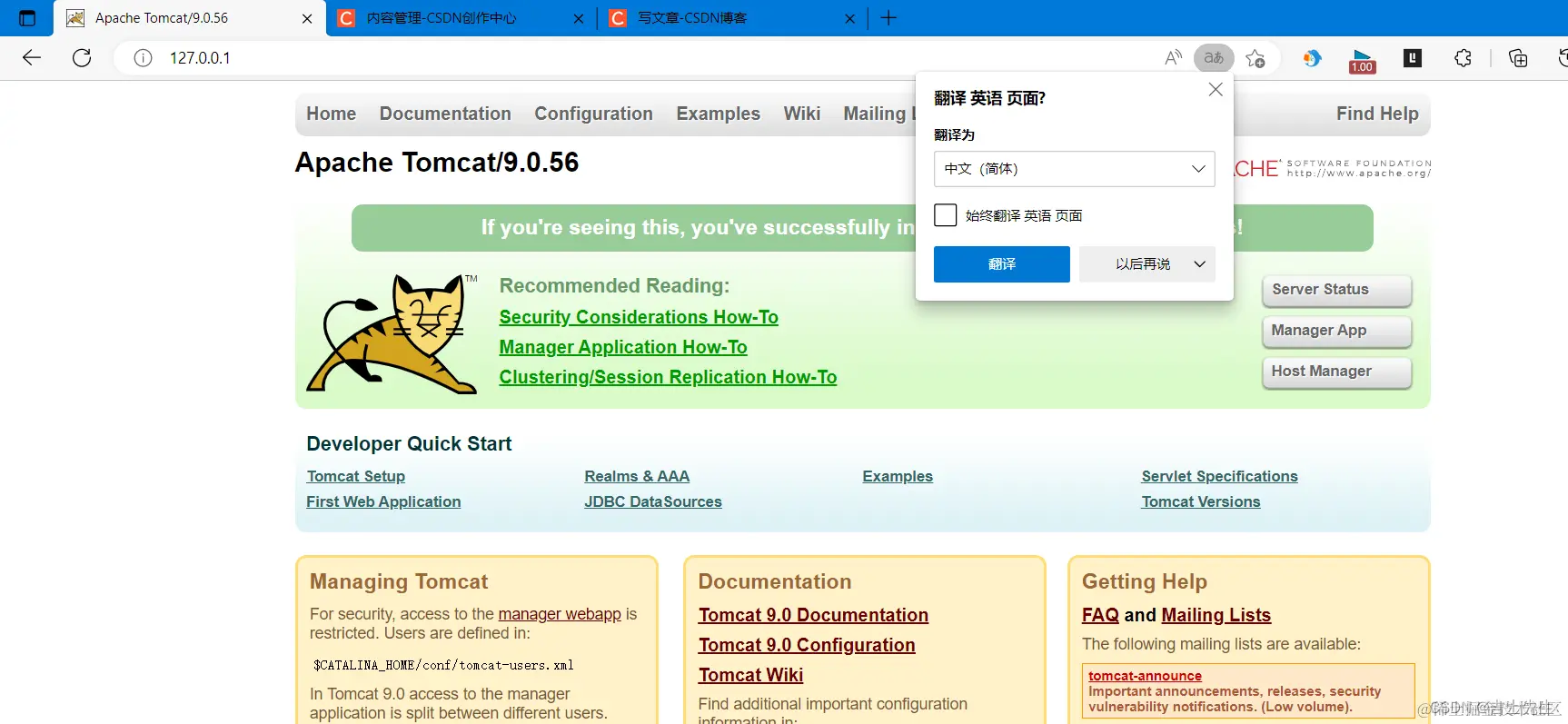Open the site information icon beside 127.0.0.1
The height and width of the screenshot is (724, 1568).
click(143, 58)
